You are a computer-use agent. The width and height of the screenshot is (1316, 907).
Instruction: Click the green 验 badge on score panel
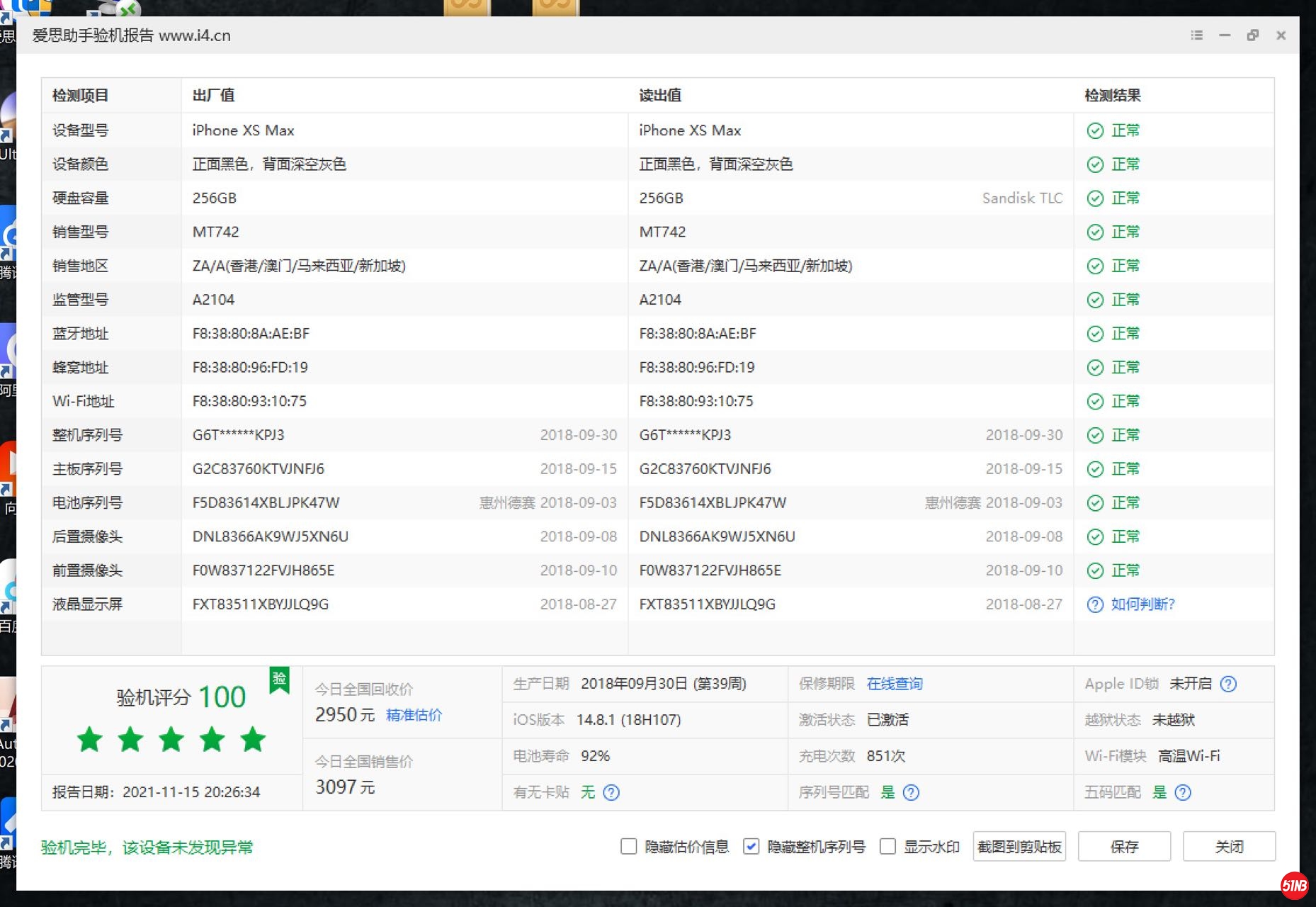(x=280, y=680)
